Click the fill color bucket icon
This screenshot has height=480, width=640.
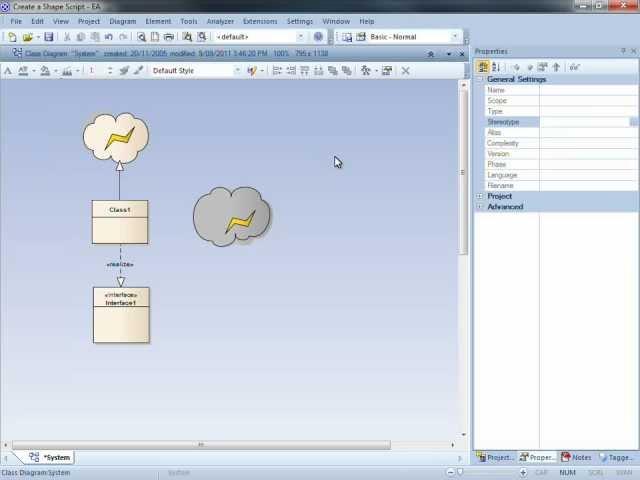(x=45, y=71)
